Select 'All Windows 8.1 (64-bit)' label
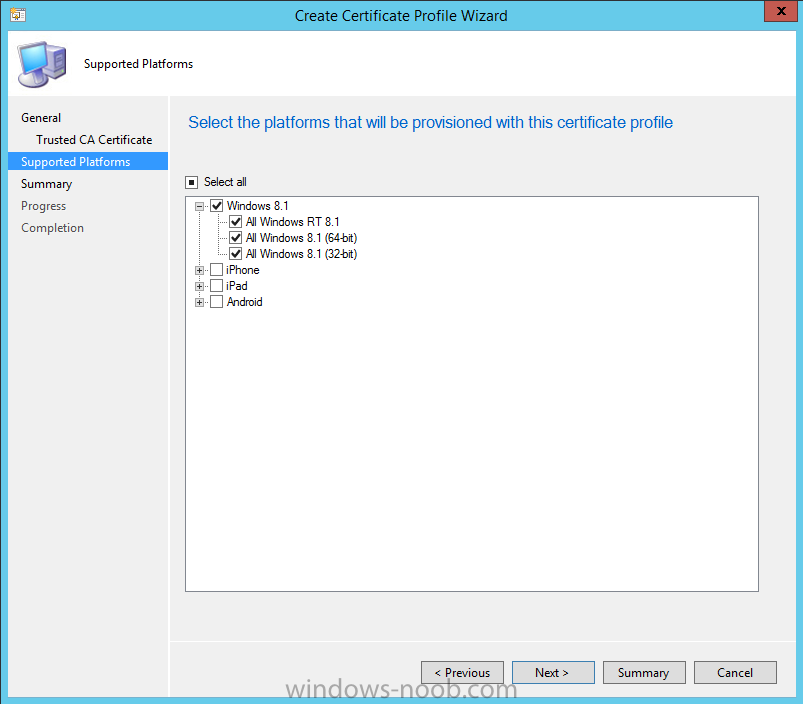The height and width of the screenshot is (704, 803). click(301, 238)
